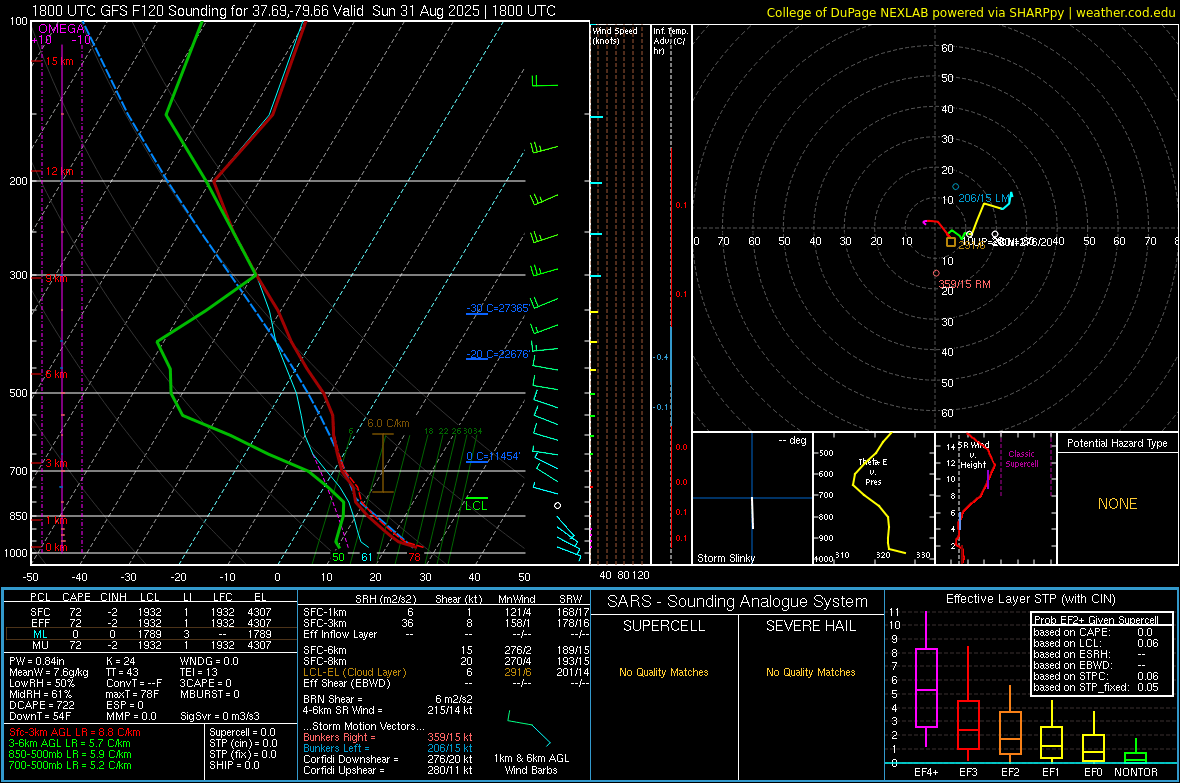Select the 359/15 RM hodograph label
Screen dimensions: 1180x783
coord(964,285)
